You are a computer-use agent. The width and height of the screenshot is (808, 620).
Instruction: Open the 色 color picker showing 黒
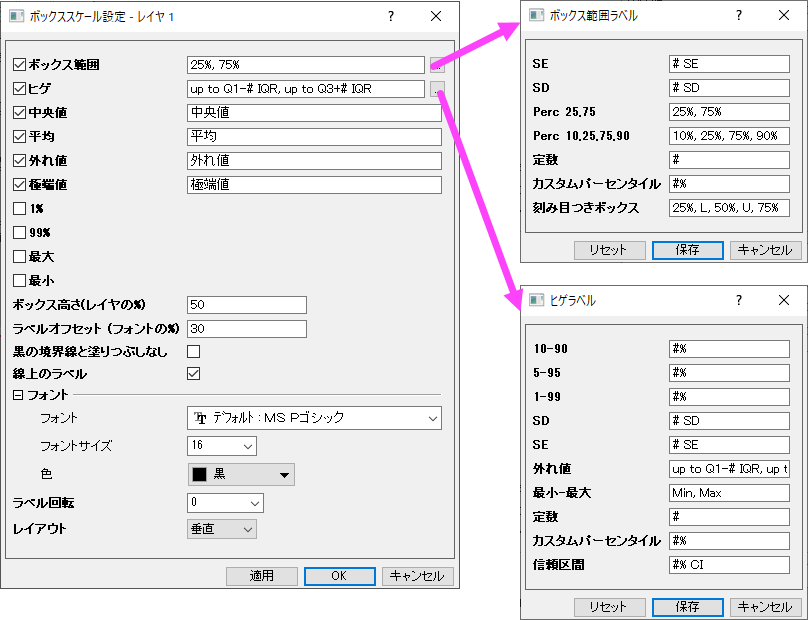(x=241, y=475)
